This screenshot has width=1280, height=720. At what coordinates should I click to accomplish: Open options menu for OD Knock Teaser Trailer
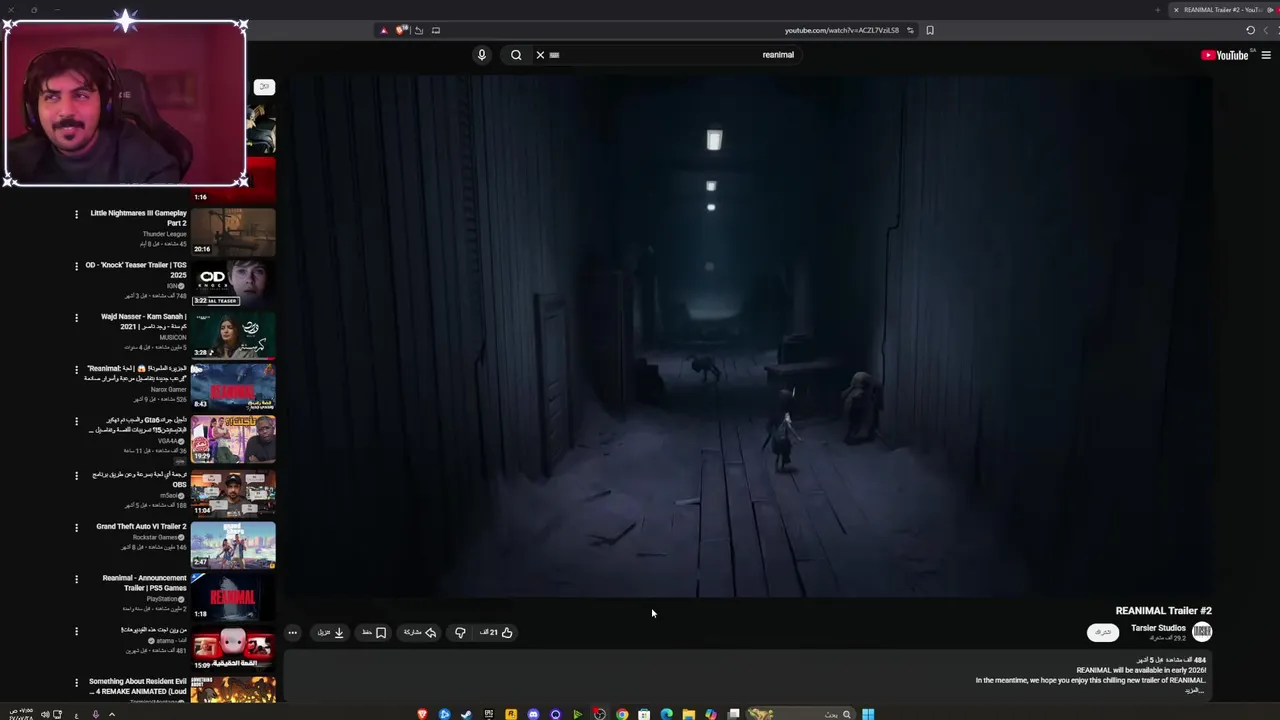(76, 266)
